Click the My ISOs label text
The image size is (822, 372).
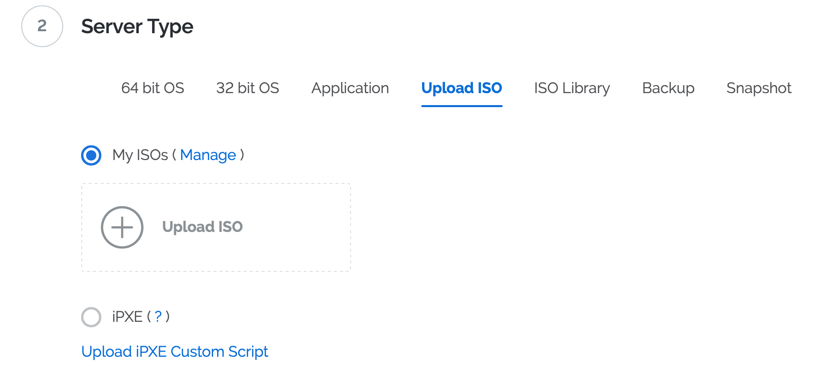[140, 155]
